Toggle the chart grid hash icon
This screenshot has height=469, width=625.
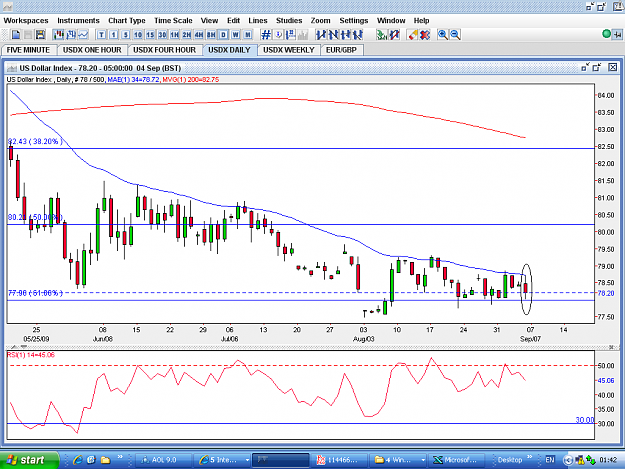point(266,35)
